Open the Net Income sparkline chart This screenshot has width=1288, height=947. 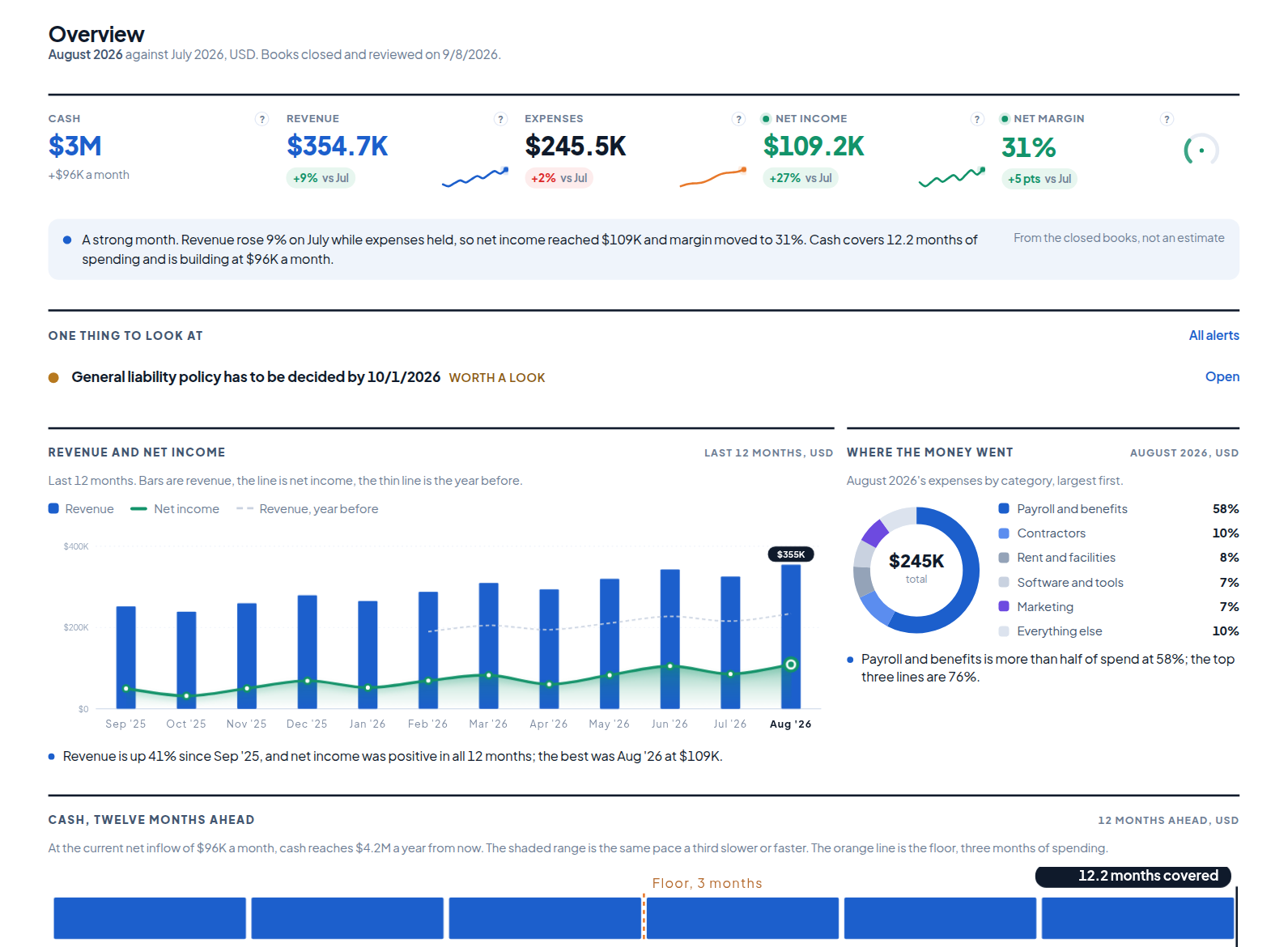[x=952, y=177]
